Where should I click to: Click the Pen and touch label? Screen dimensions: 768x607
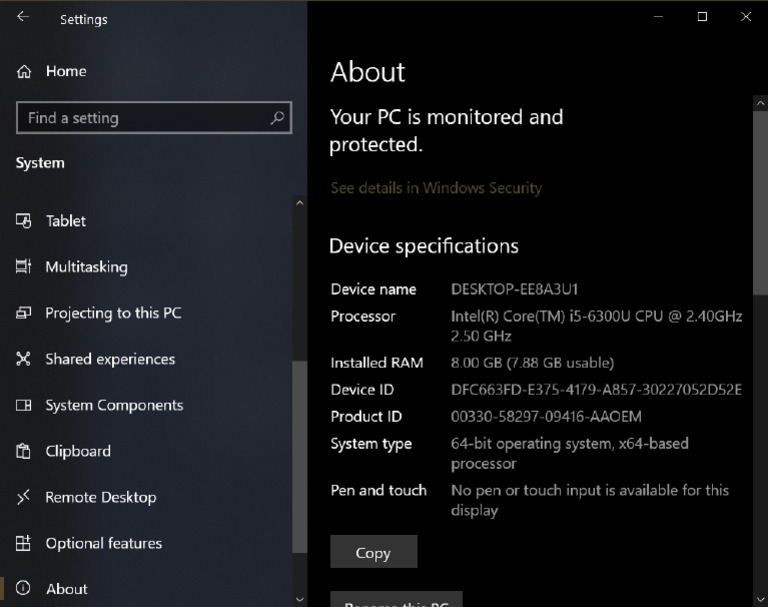378,490
